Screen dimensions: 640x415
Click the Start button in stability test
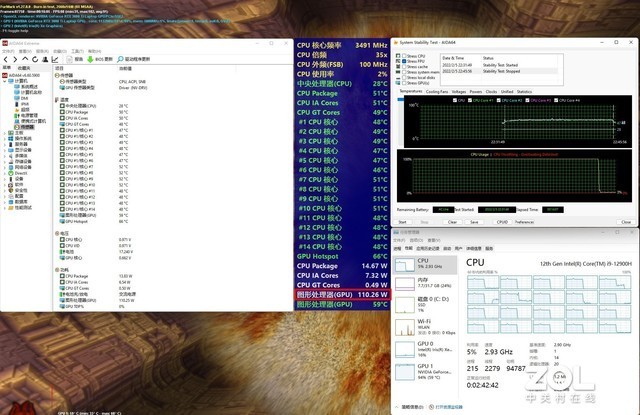[x=402, y=222]
